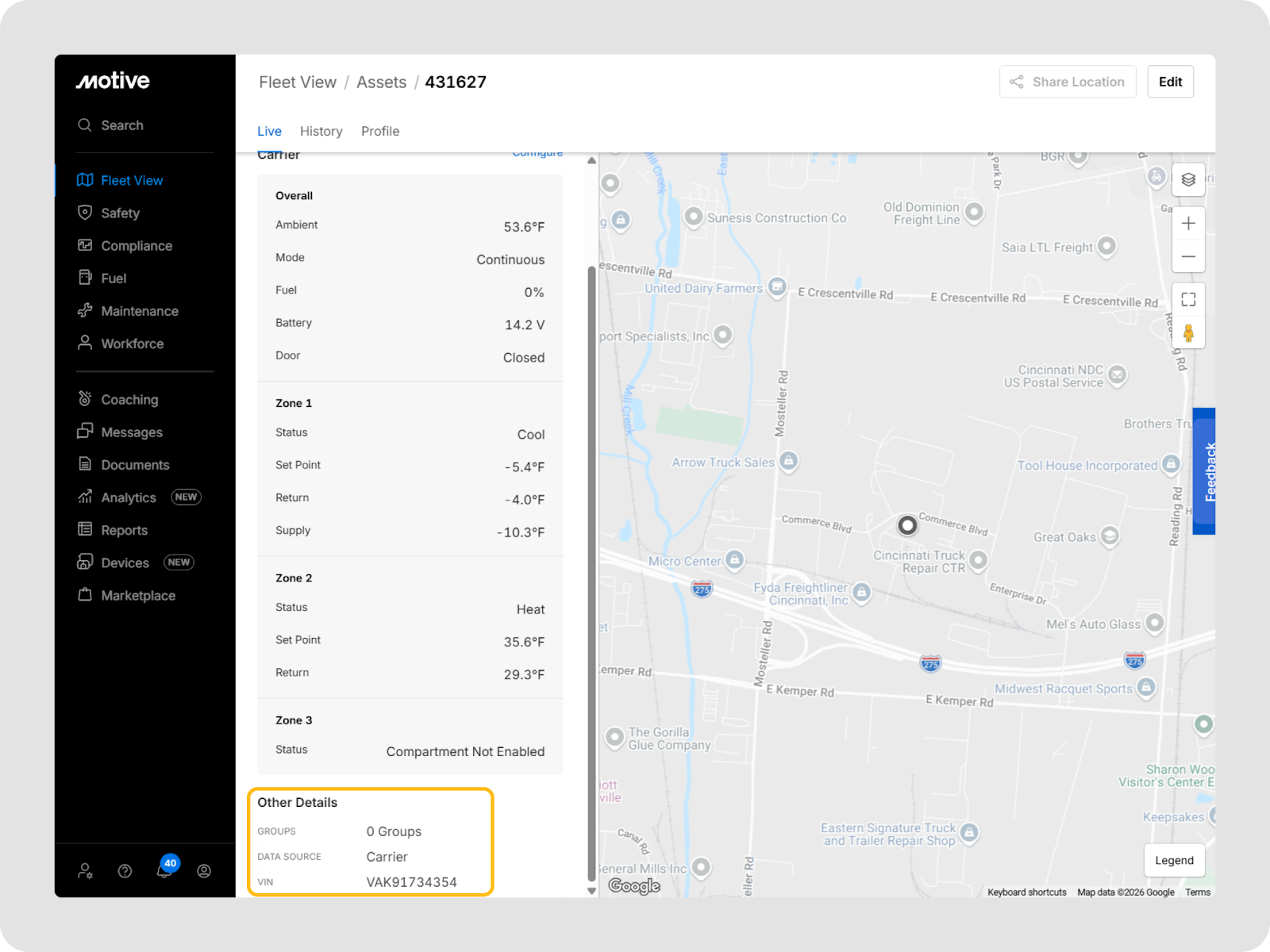Image resolution: width=1270 pixels, height=952 pixels.
Task: Zoom in on the map
Action: pos(1187,224)
